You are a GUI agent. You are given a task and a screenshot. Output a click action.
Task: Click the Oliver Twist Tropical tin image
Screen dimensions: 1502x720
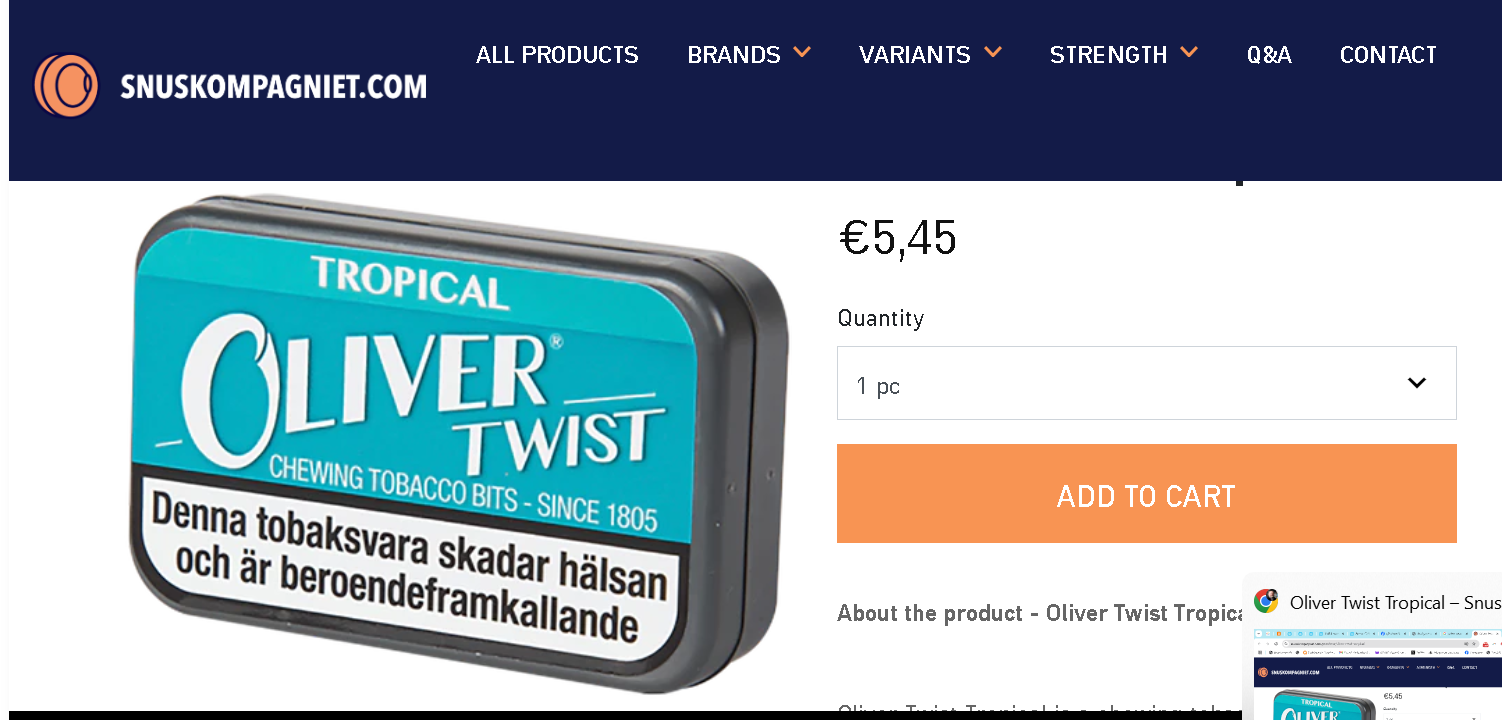point(458,443)
